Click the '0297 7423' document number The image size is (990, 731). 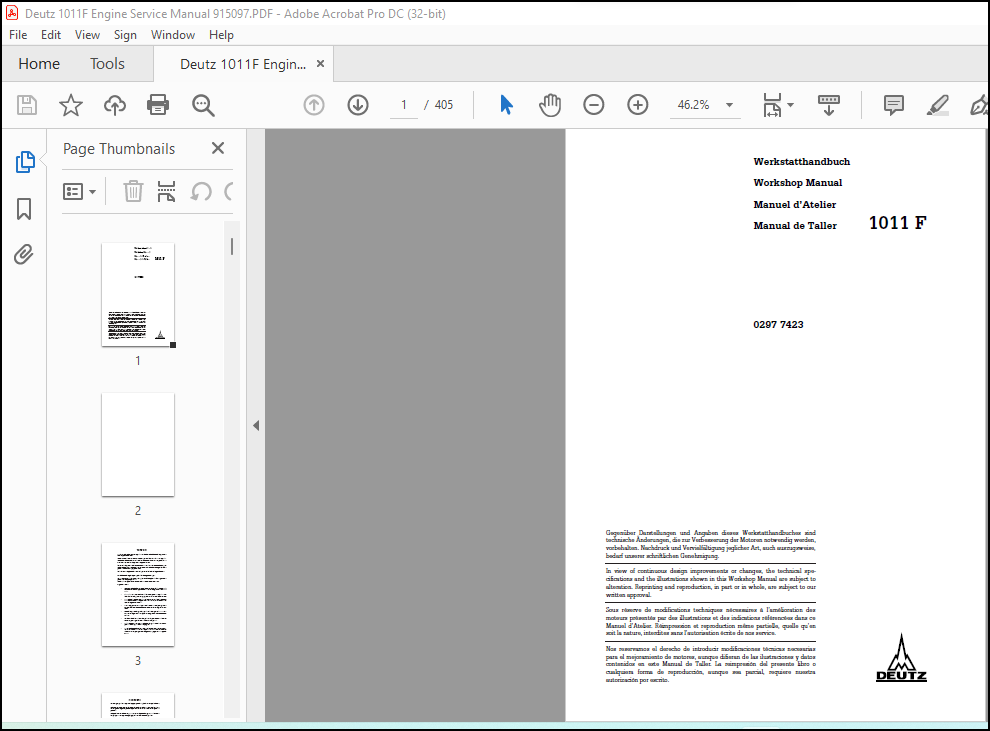click(778, 324)
